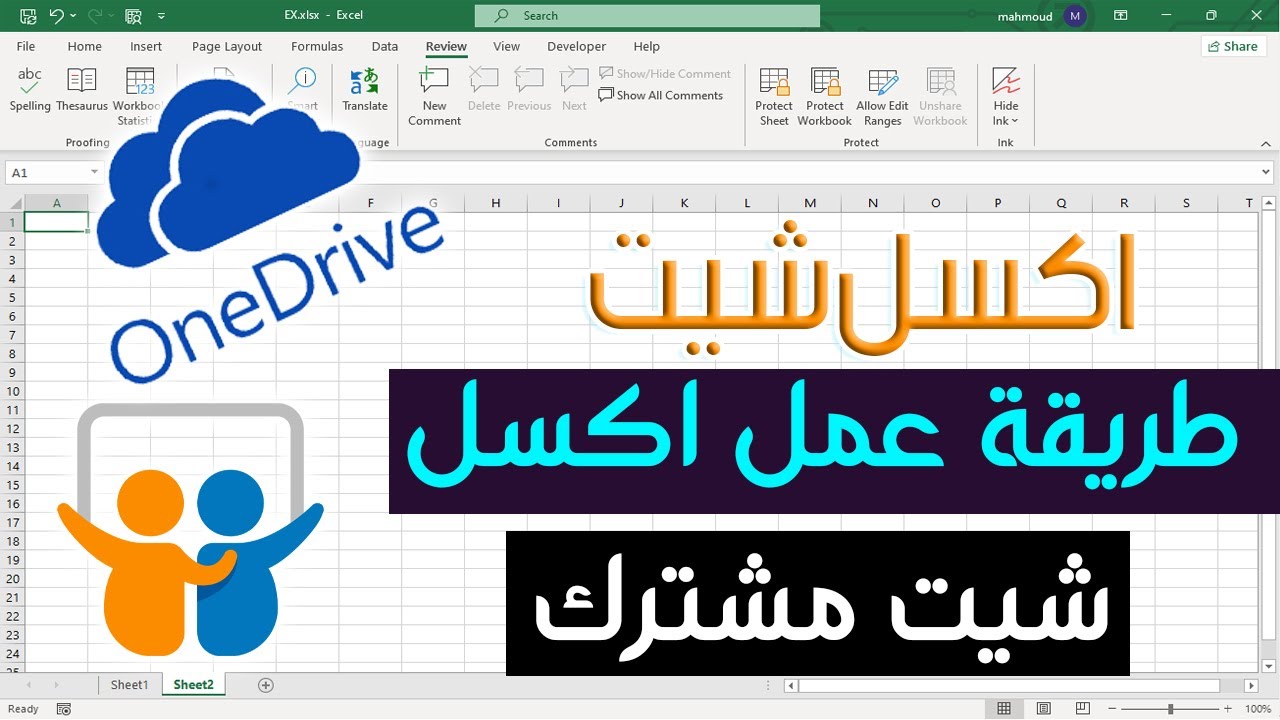Image resolution: width=1280 pixels, height=720 pixels.
Task: Click the vertical scrollbar down arrow
Action: [1270, 666]
